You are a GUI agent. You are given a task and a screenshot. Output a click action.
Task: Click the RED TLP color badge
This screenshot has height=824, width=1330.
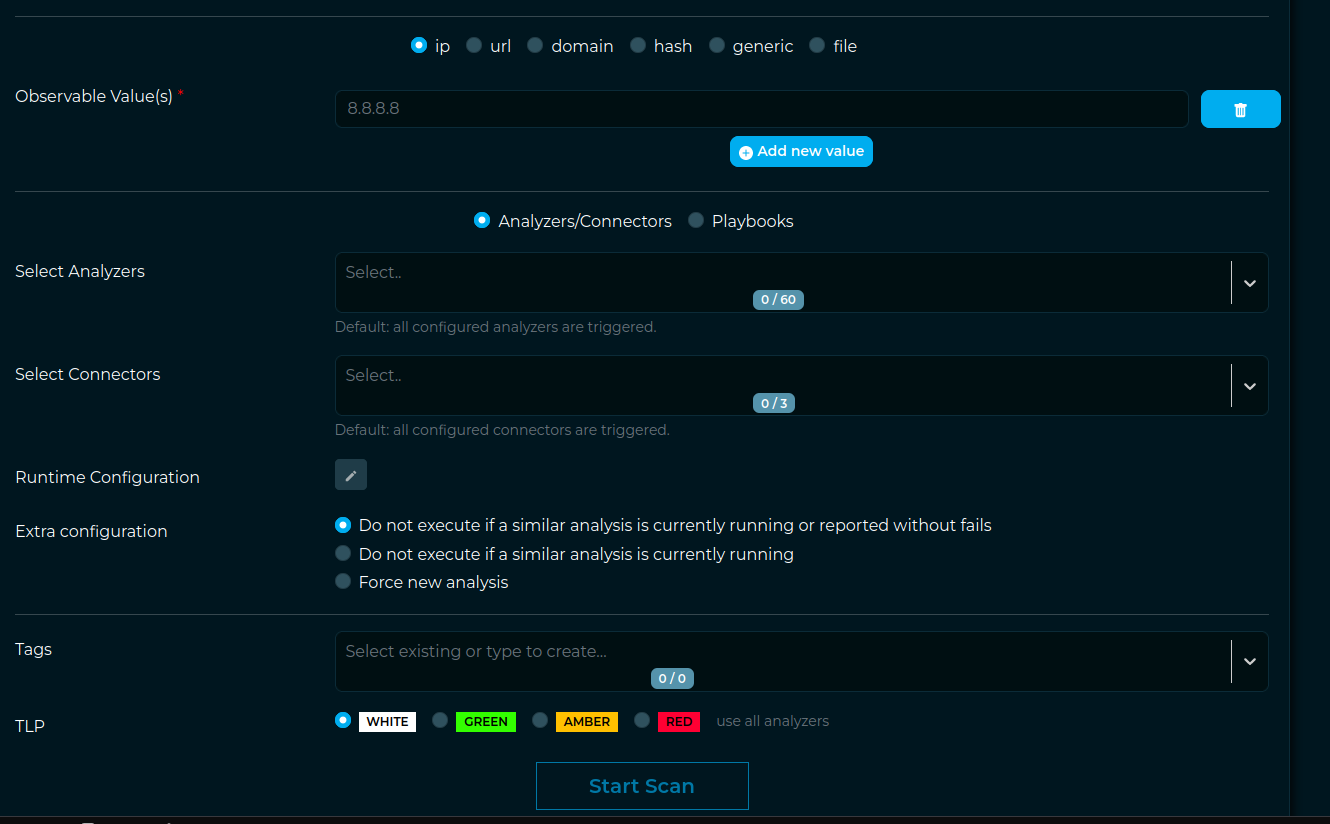pyautogui.click(x=679, y=721)
